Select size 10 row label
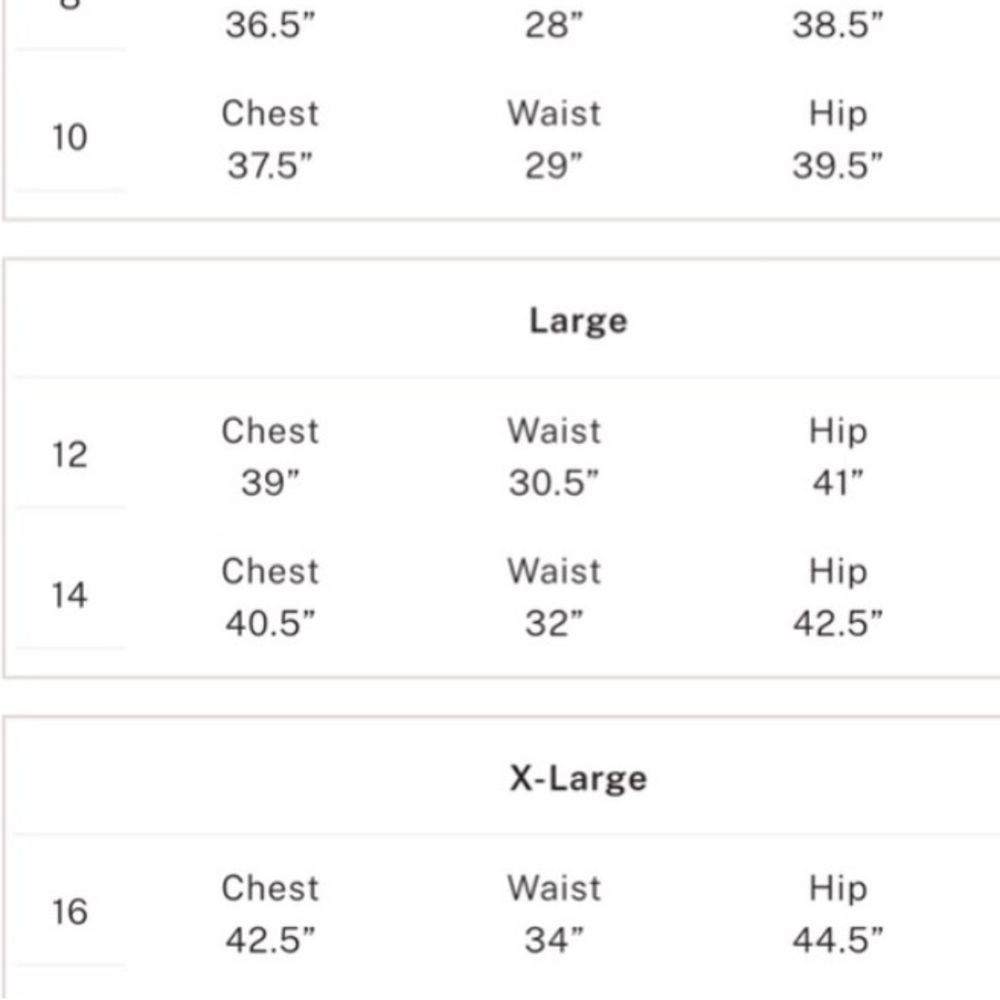1000x1000 pixels. pyautogui.click(x=70, y=137)
